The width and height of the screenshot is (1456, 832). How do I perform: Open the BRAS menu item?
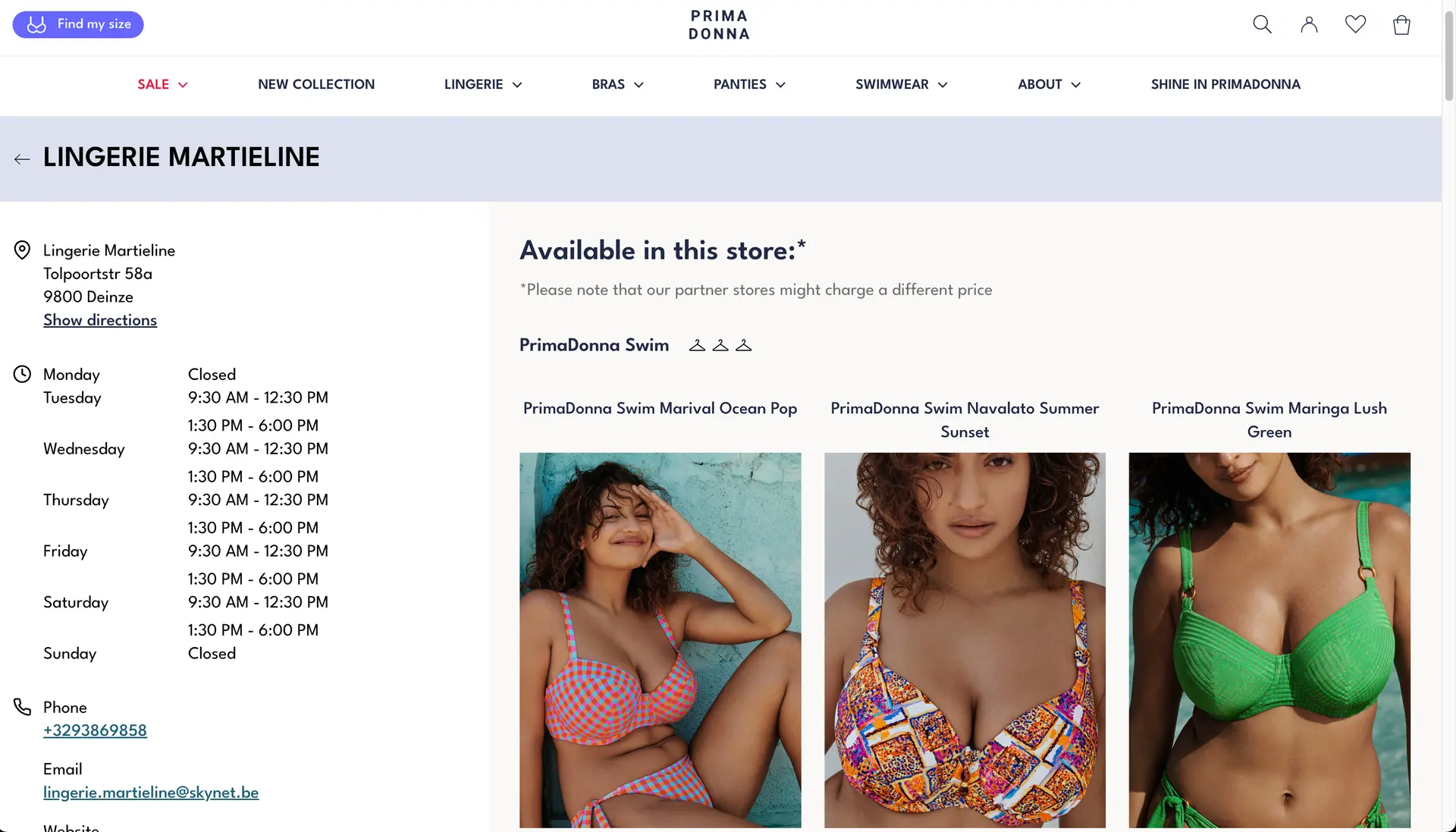(x=617, y=84)
